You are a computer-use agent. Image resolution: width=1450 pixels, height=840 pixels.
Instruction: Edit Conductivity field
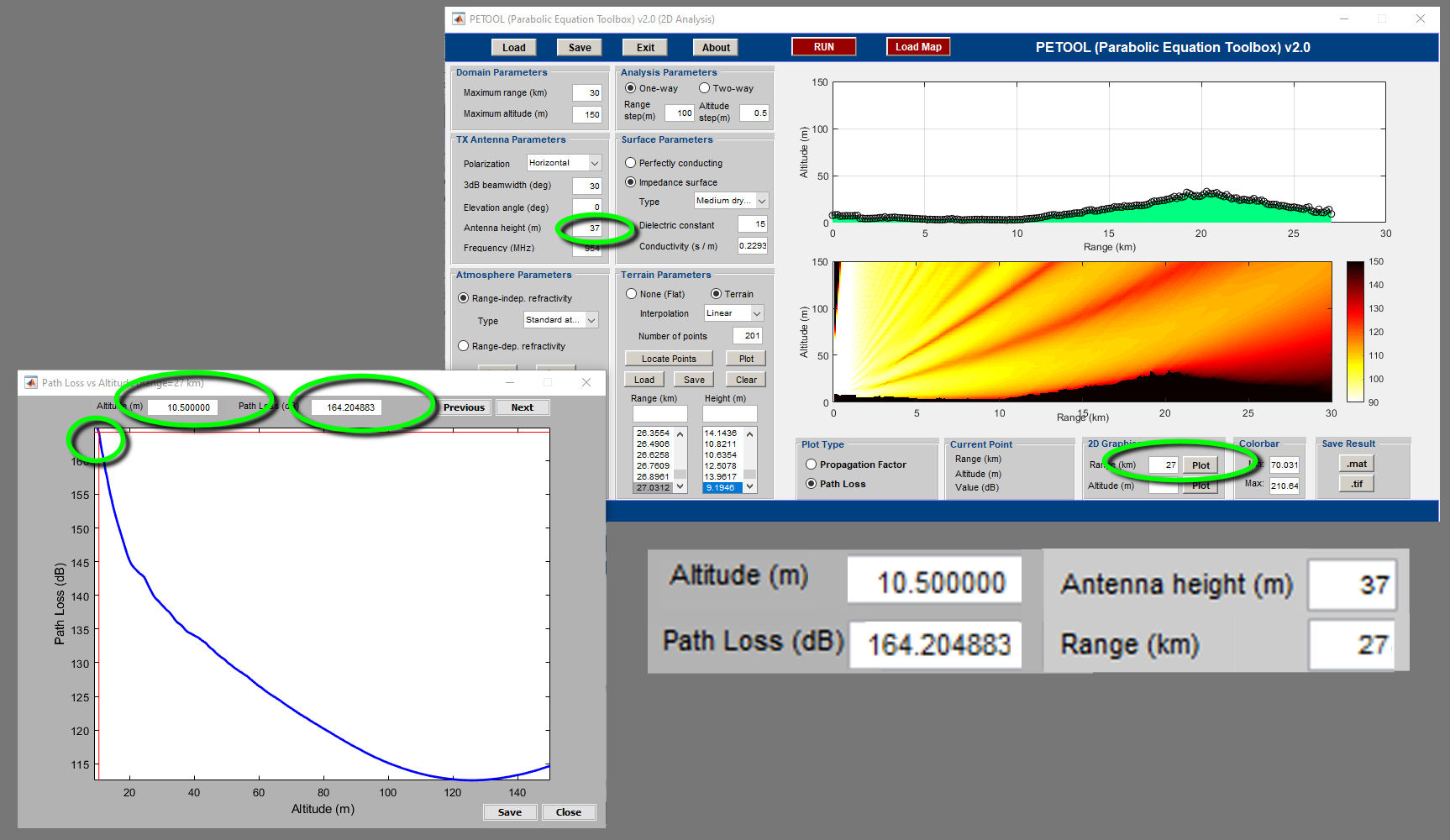[x=753, y=245]
